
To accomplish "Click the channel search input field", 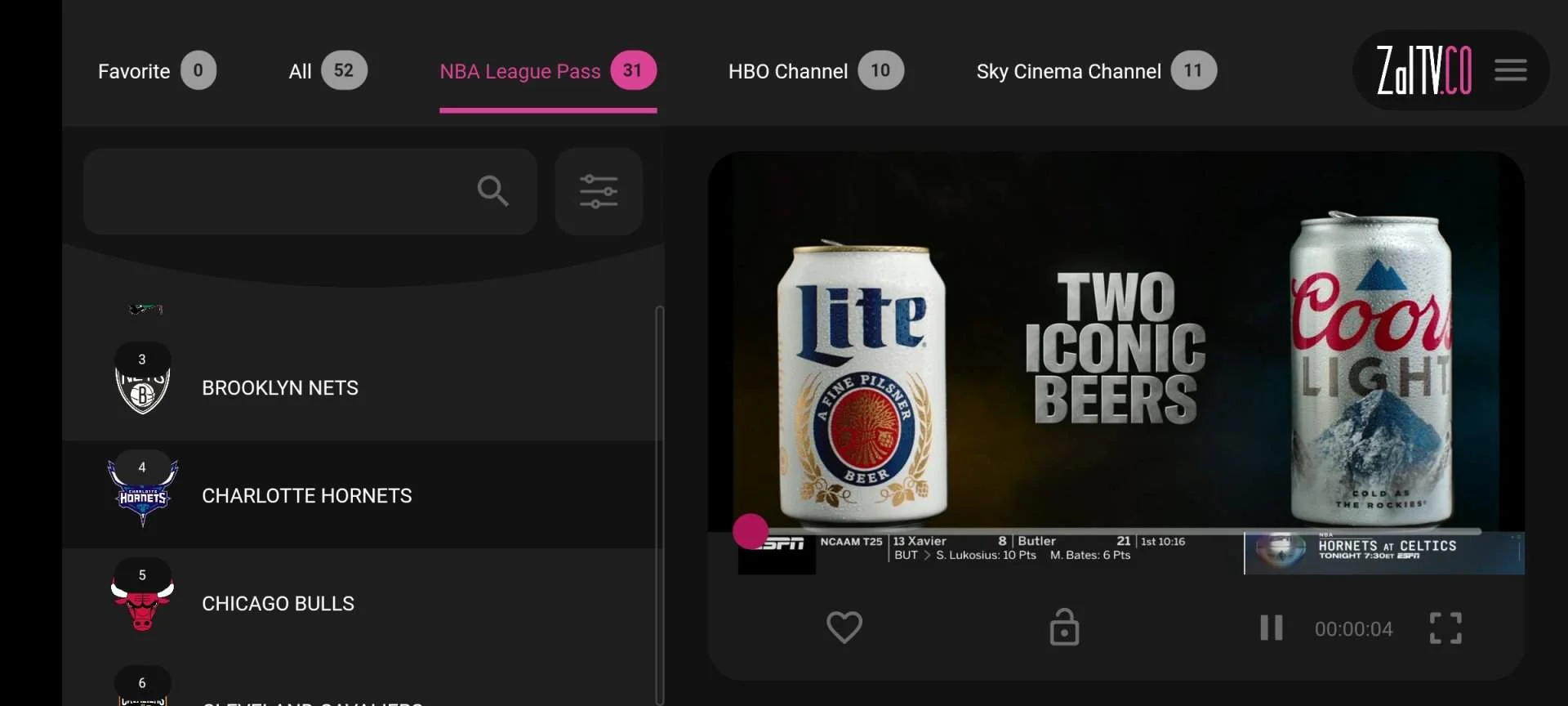I will click(310, 191).
